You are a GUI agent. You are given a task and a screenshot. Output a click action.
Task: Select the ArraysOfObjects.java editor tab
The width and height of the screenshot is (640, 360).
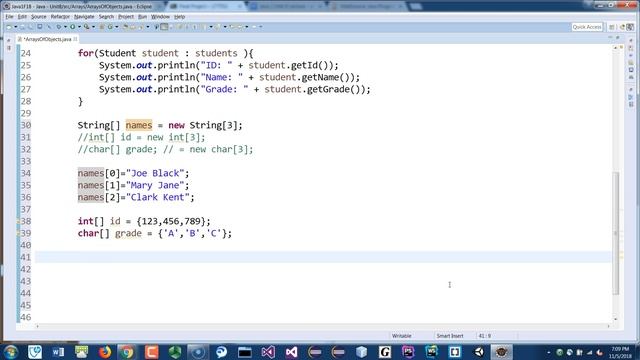pyautogui.click(x=47, y=39)
